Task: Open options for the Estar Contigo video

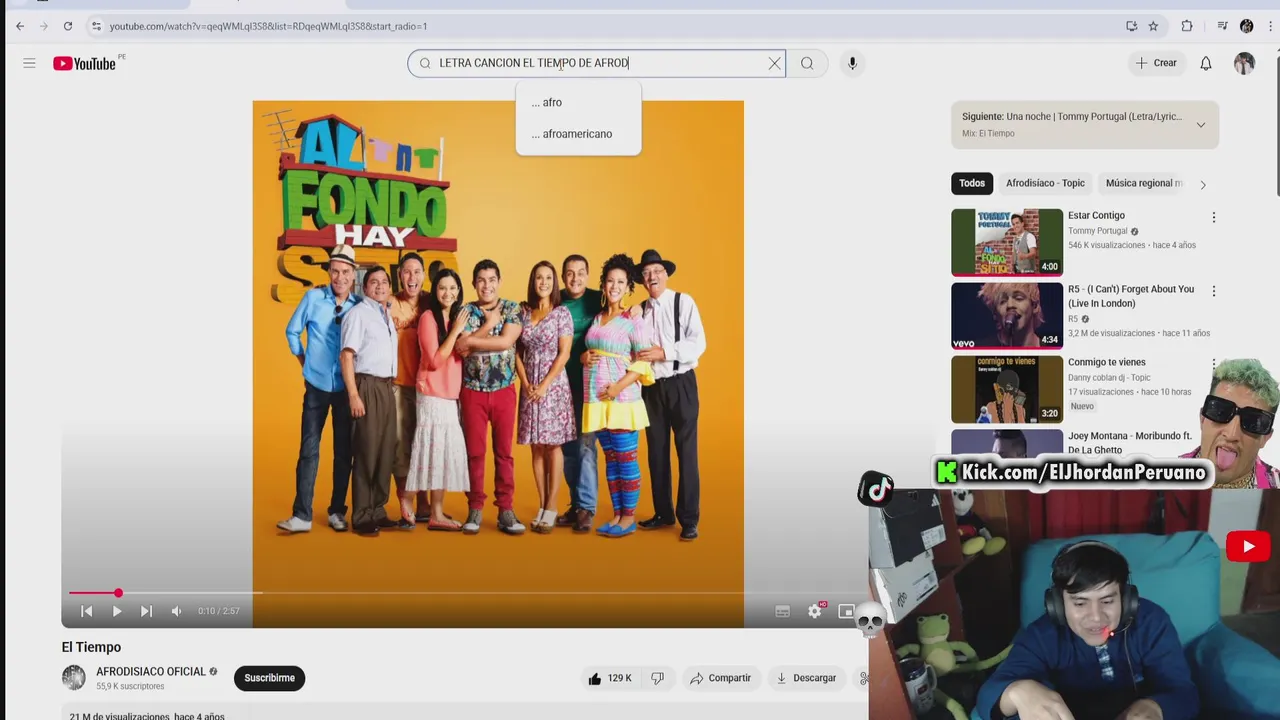Action: 1214,217
